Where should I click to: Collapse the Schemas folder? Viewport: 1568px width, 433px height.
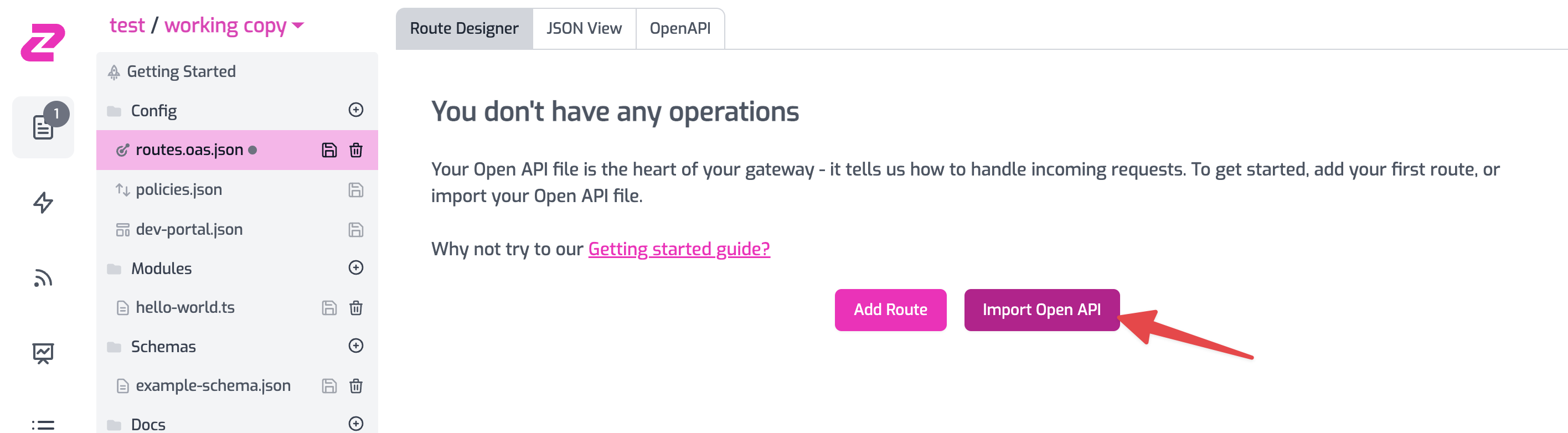pos(163,347)
